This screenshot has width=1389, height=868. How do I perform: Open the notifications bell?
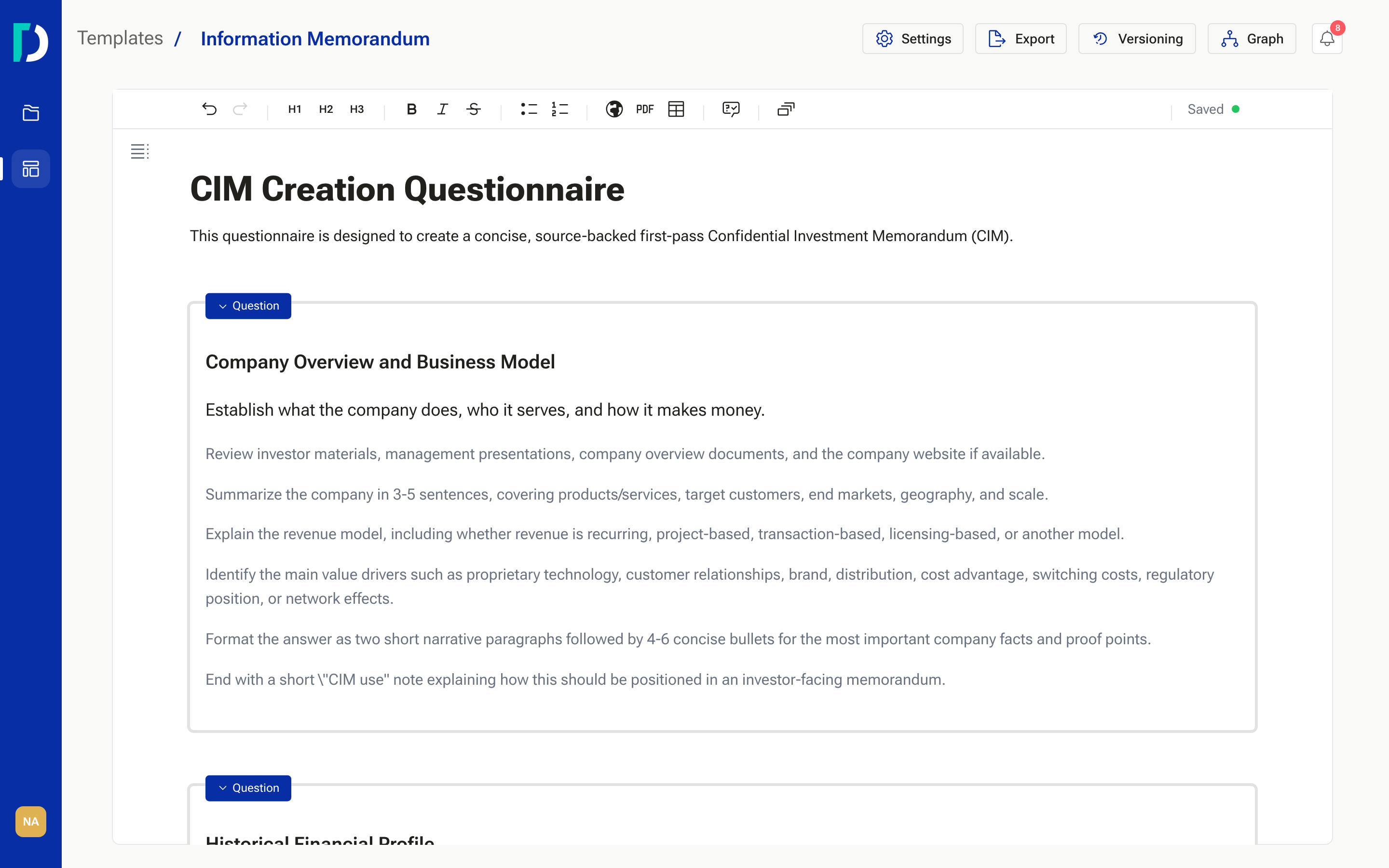click(1327, 39)
